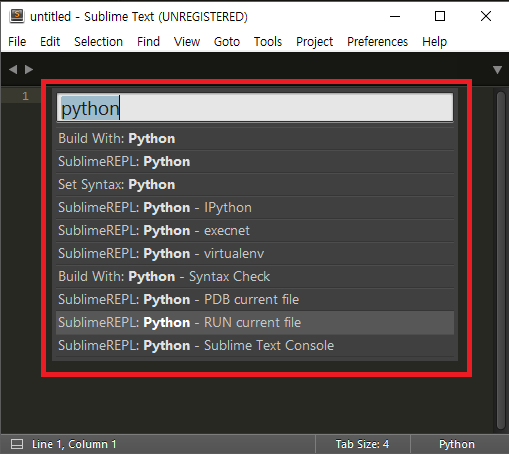Select 'Python - RUN current file' entry
509x454 pixels.
pyautogui.click(x=255, y=323)
